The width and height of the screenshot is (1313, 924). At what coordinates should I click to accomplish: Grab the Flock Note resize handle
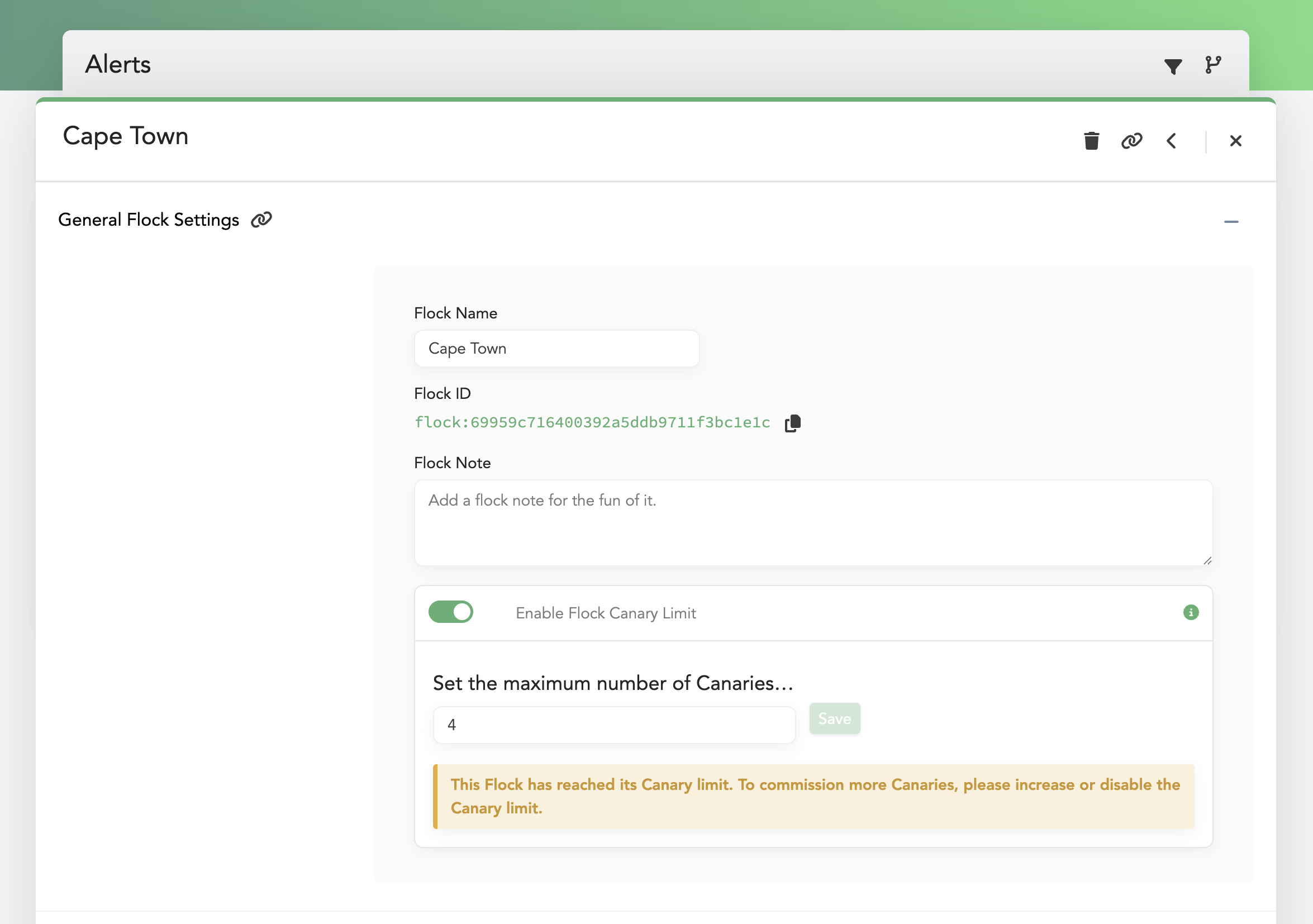1207,561
